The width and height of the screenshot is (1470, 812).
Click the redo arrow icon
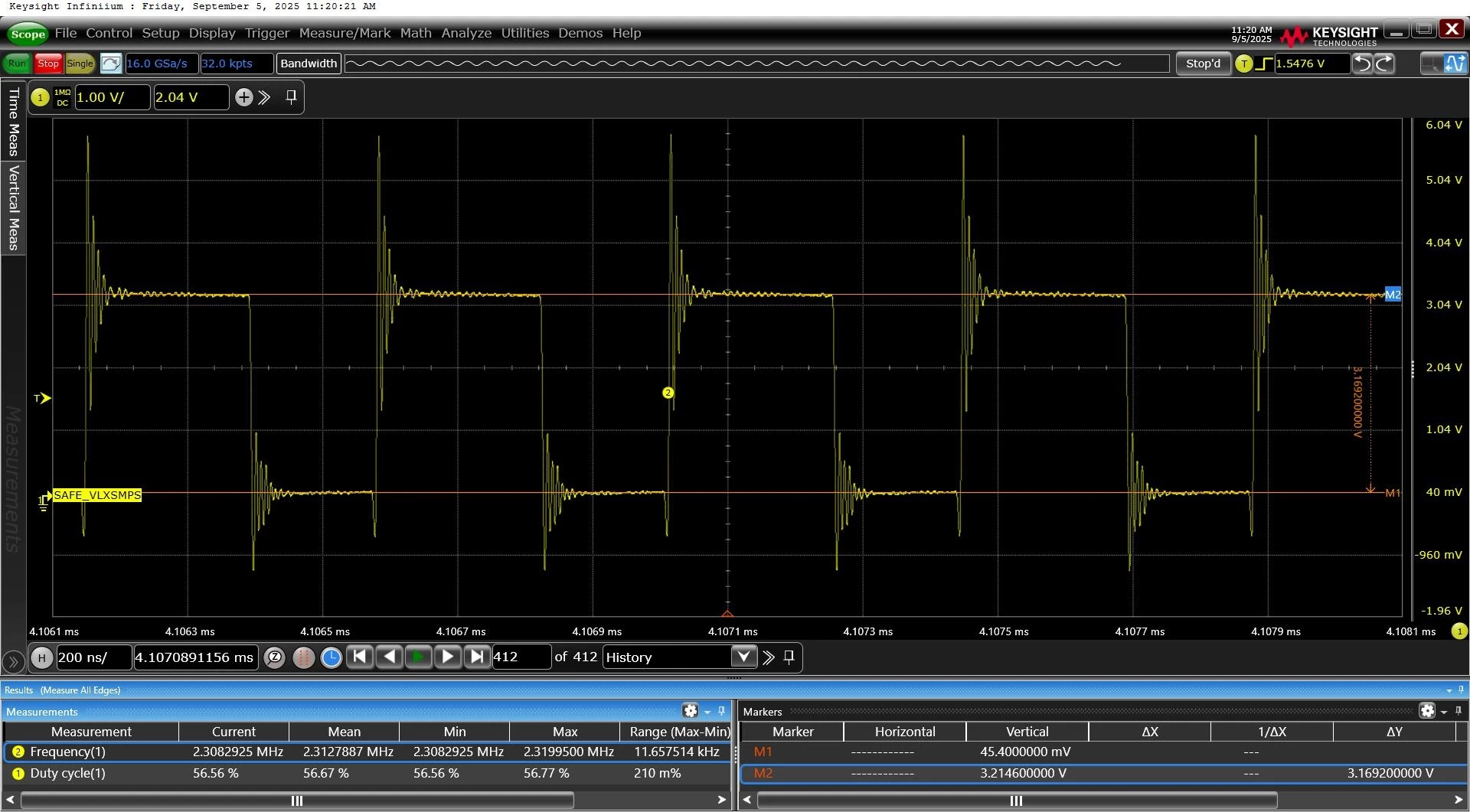[1384, 64]
